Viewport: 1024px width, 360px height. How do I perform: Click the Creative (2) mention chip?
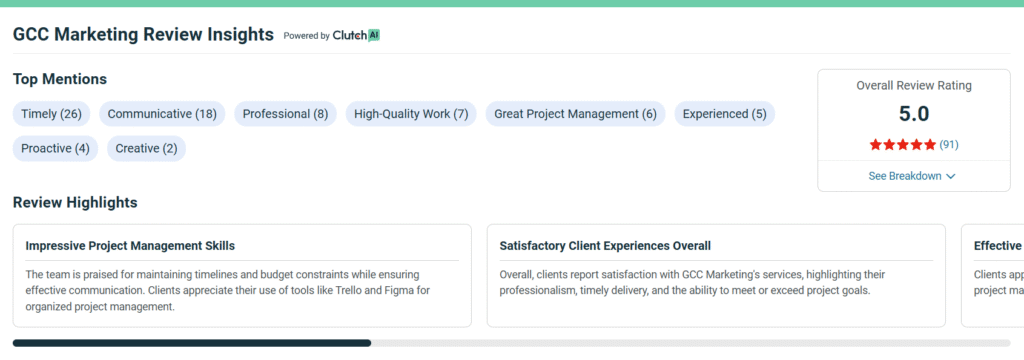pos(146,148)
